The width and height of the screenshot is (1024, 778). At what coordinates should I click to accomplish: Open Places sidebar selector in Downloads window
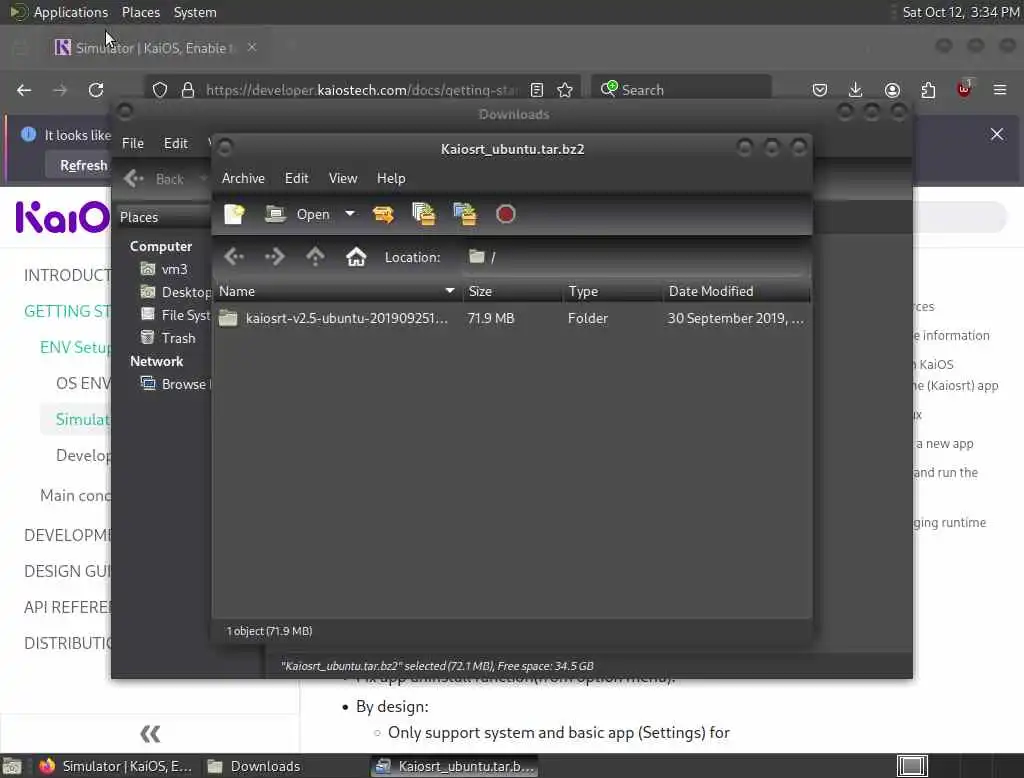[x=163, y=217]
